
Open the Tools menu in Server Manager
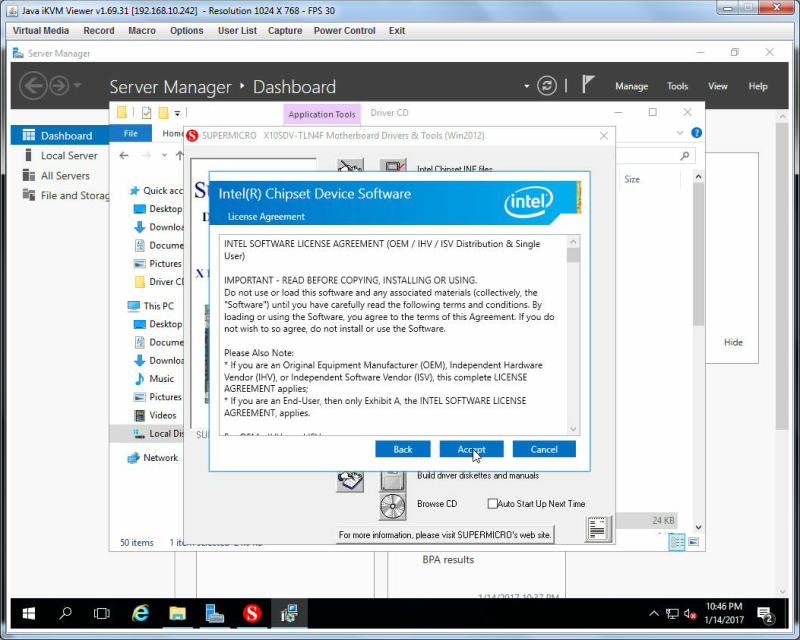pyautogui.click(x=678, y=86)
